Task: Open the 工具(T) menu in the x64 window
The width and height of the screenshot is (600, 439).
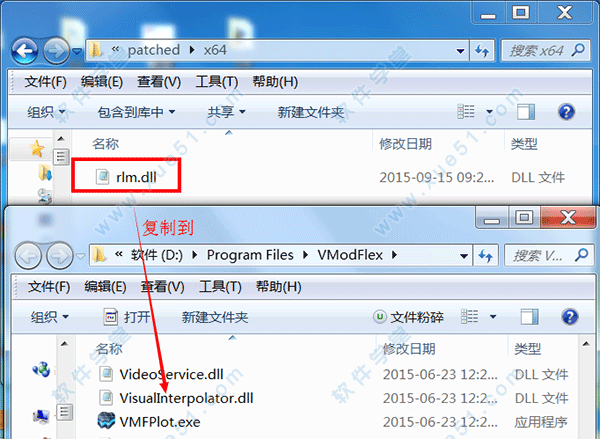Action: tap(217, 82)
